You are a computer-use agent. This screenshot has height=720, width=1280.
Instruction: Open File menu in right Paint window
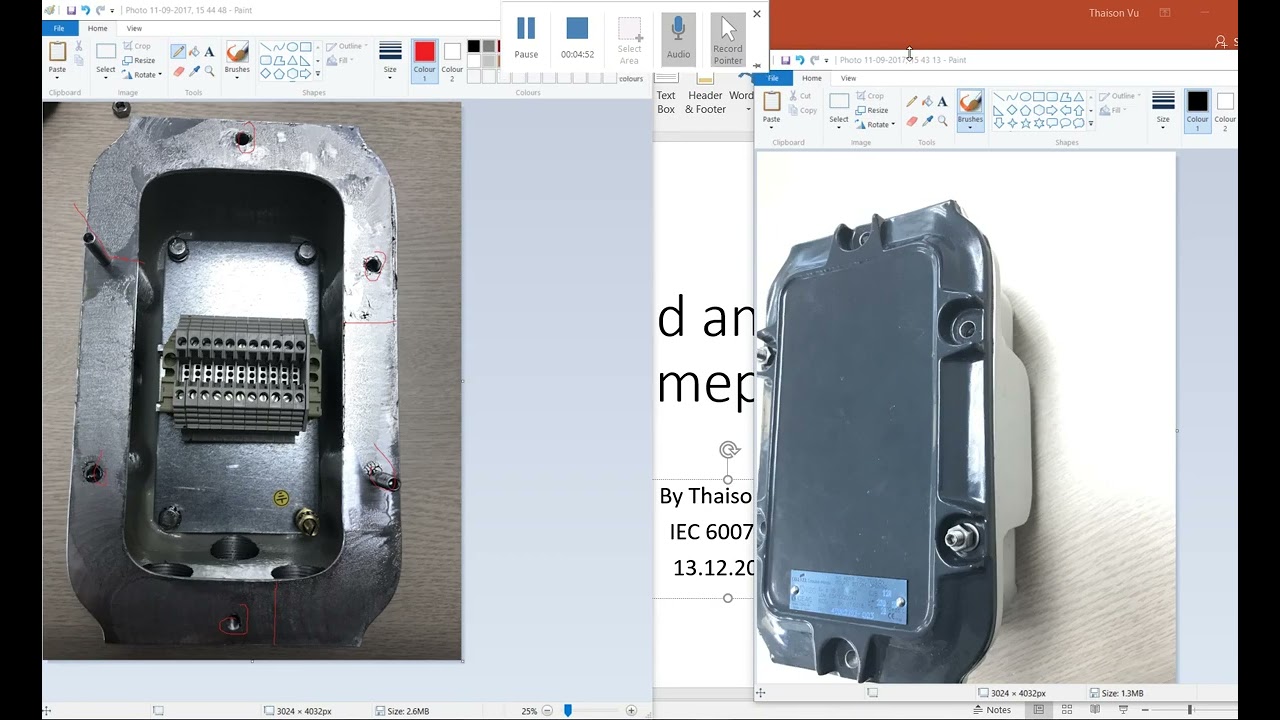774,78
